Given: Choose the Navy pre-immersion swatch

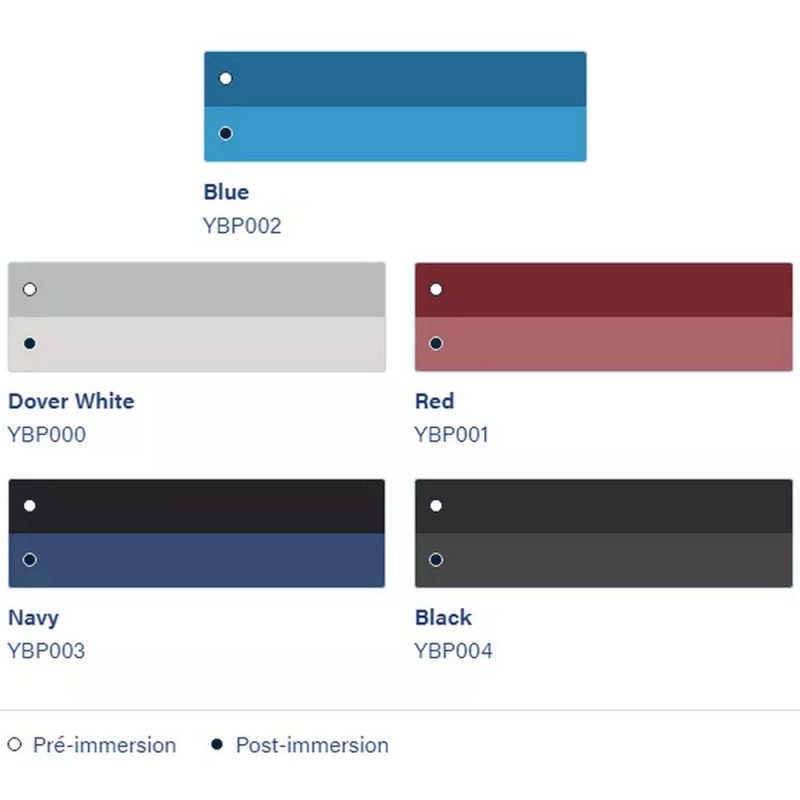Looking at the screenshot, I should (197, 506).
